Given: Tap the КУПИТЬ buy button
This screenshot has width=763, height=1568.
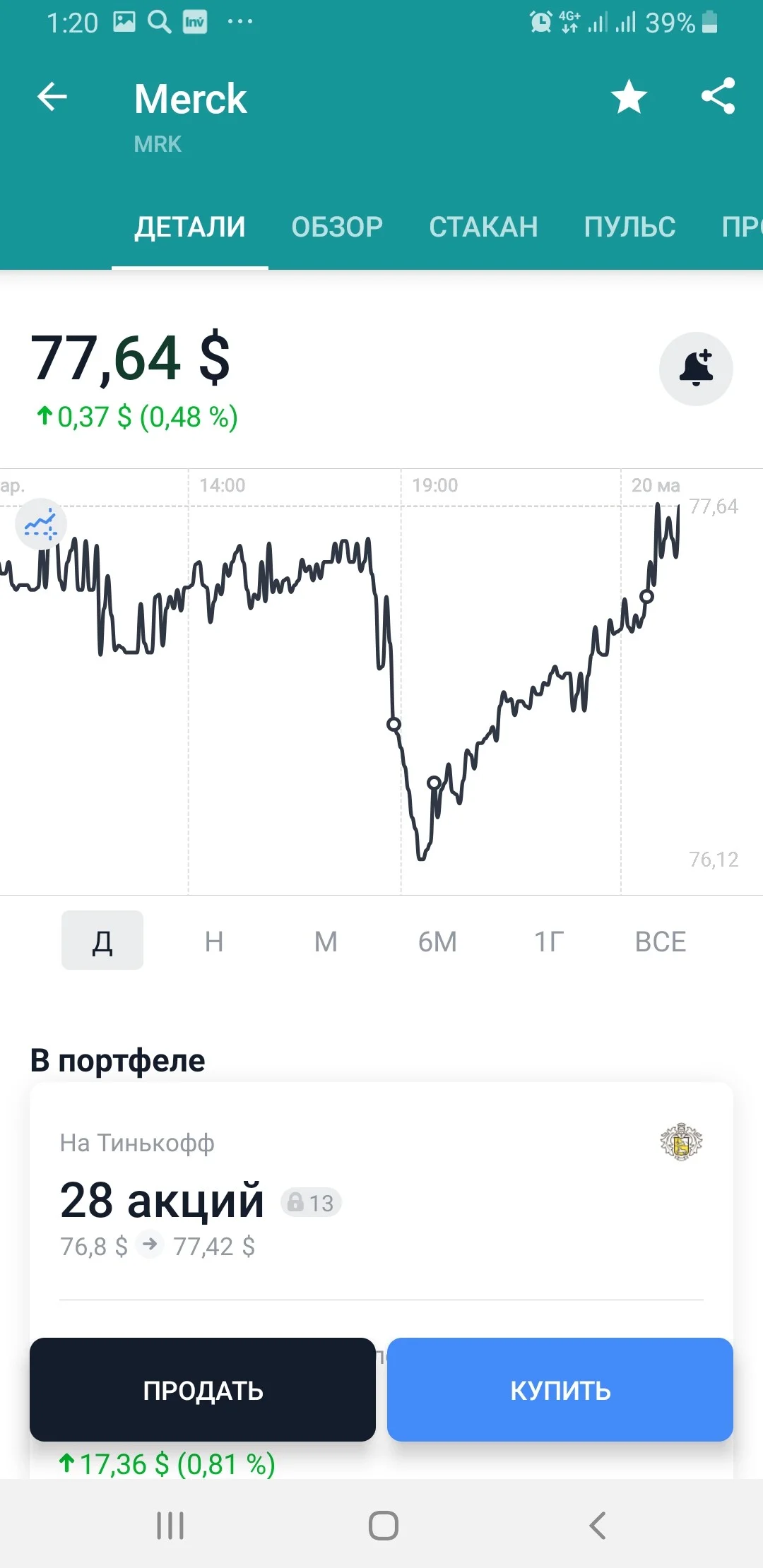Looking at the screenshot, I should point(560,1389).
